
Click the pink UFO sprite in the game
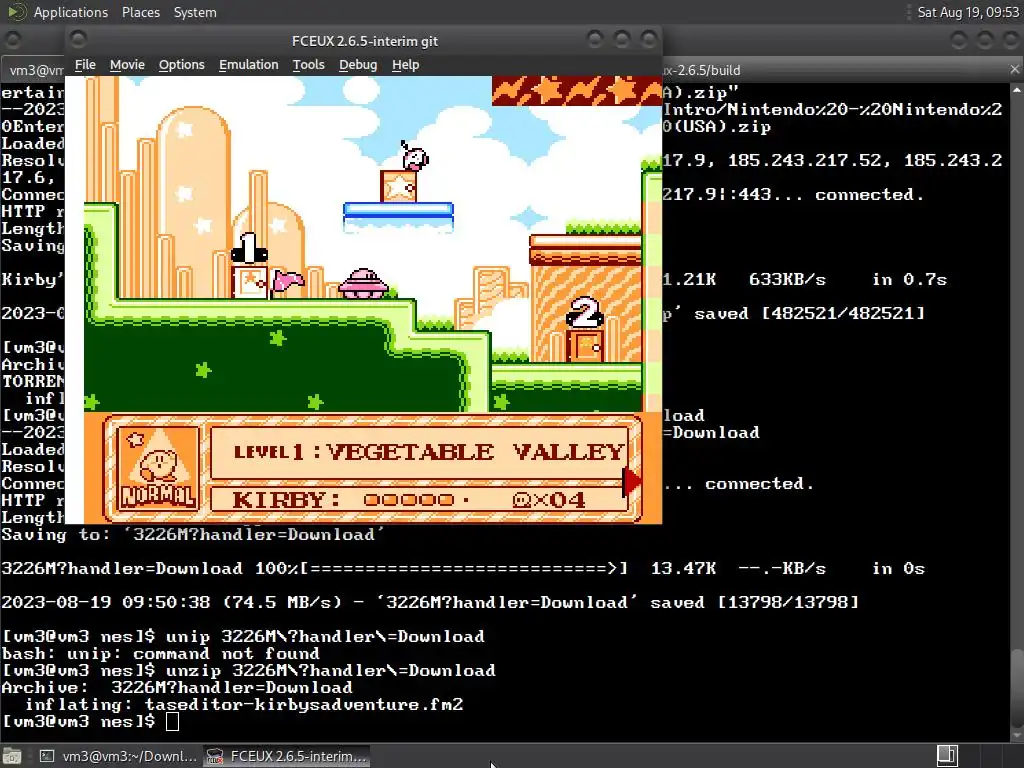point(364,284)
